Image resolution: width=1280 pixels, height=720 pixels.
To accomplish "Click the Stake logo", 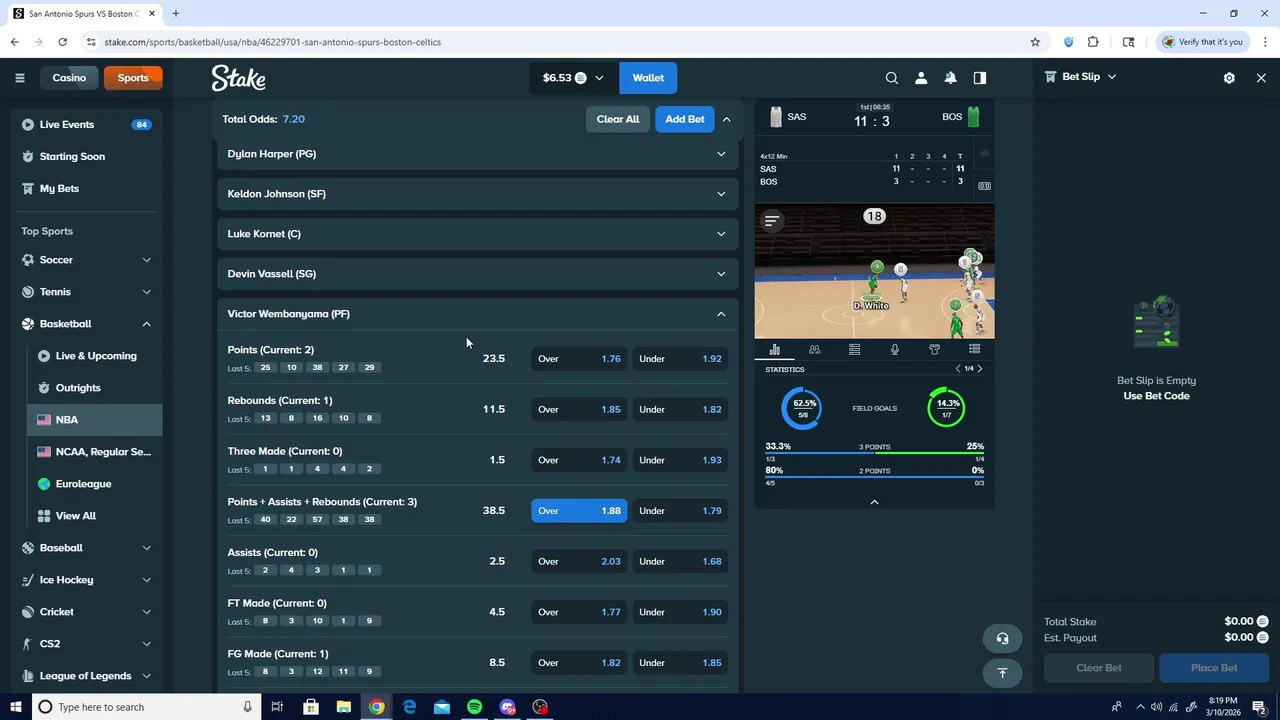I will (x=238, y=78).
